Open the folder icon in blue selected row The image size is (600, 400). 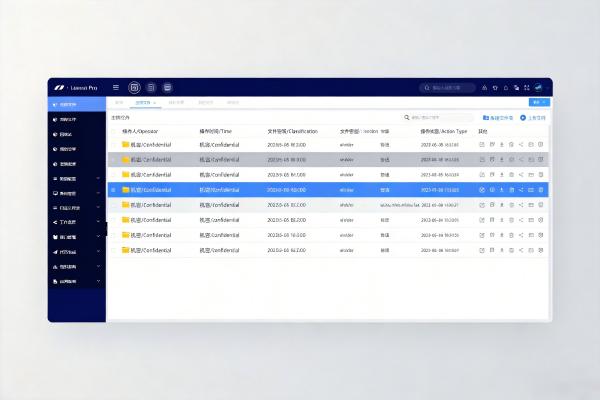(125, 189)
